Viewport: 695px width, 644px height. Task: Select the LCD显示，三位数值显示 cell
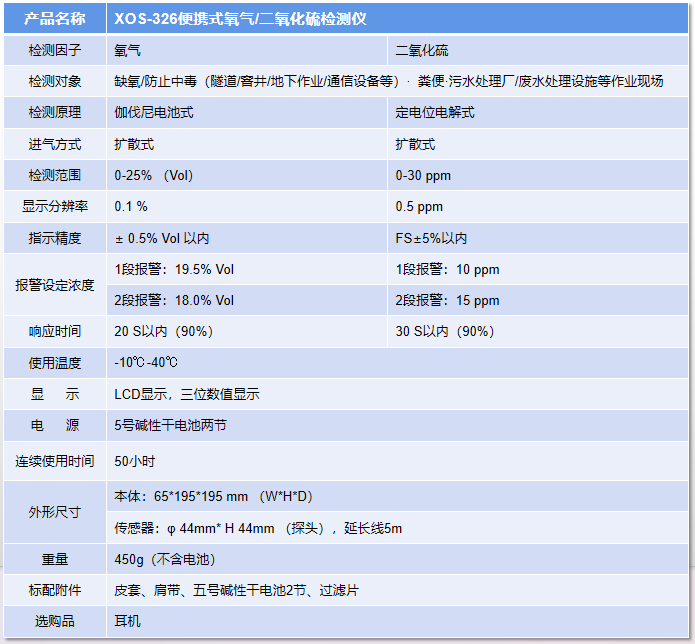point(397,394)
